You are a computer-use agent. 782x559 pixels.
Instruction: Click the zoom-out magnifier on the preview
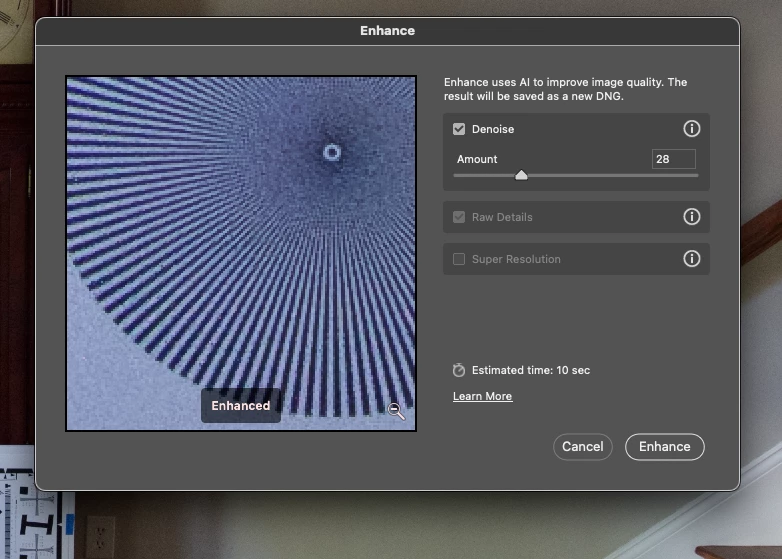pos(396,411)
